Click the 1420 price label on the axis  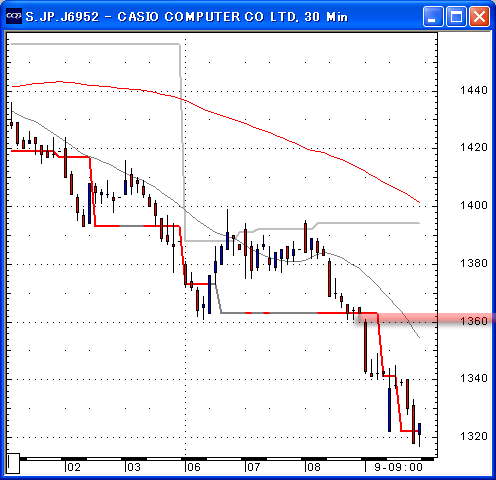(x=474, y=147)
